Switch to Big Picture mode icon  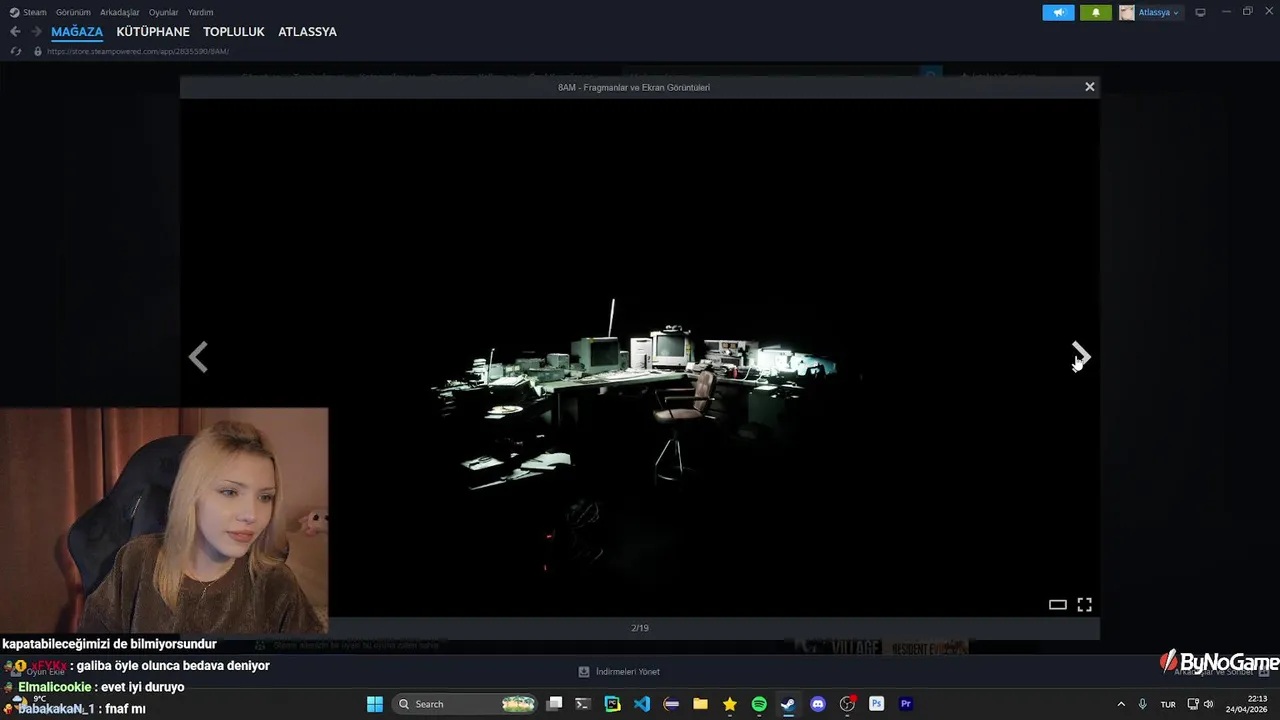pyautogui.click(x=1200, y=12)
